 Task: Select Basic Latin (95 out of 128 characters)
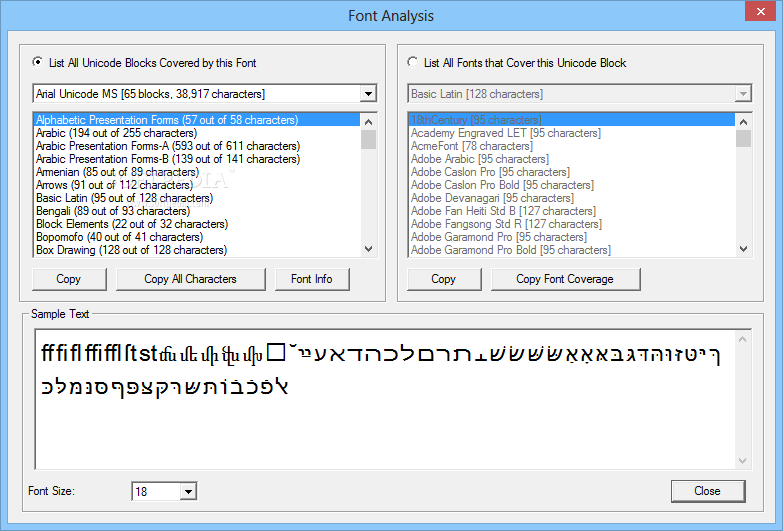pos(197,198)
